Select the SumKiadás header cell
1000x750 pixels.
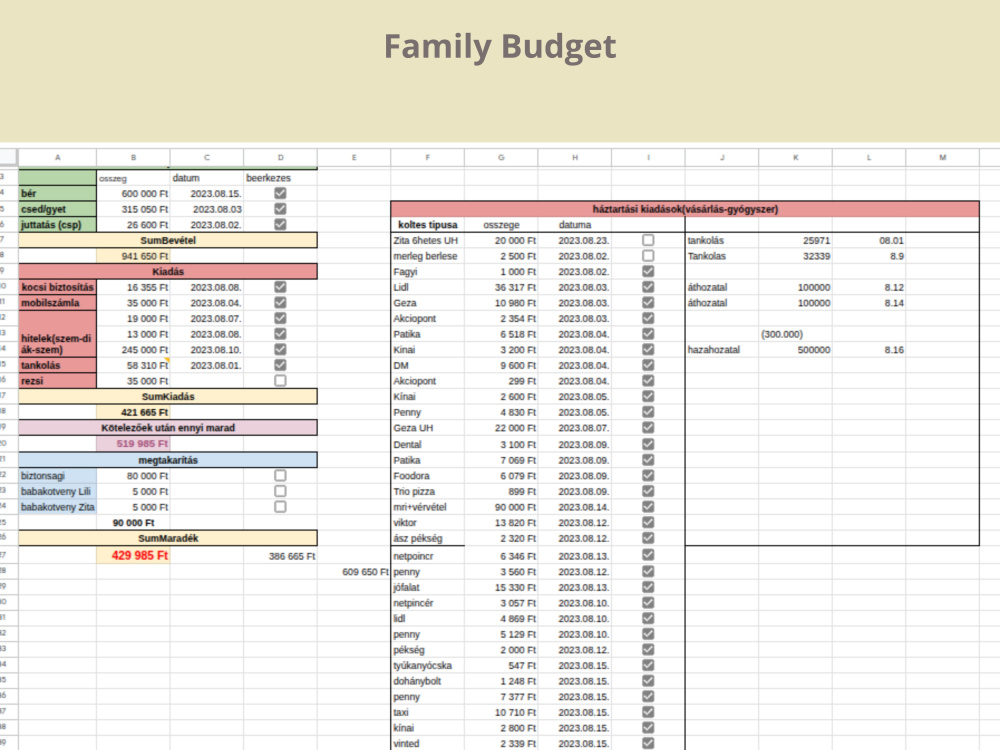168,397
